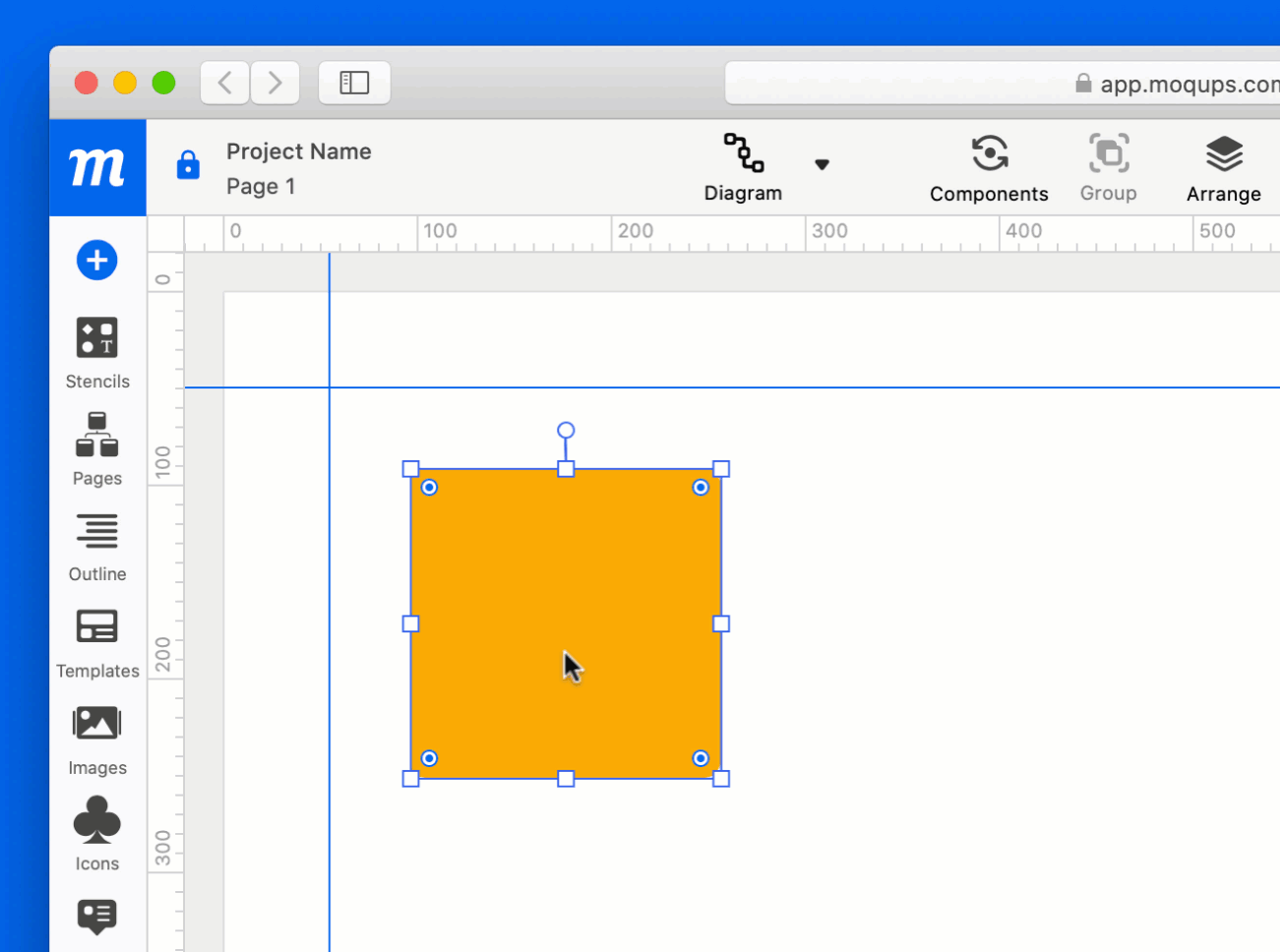Screen dimensions: 1280x952
Task: Navigate back using the browser arrow
Action: [223, 83]
